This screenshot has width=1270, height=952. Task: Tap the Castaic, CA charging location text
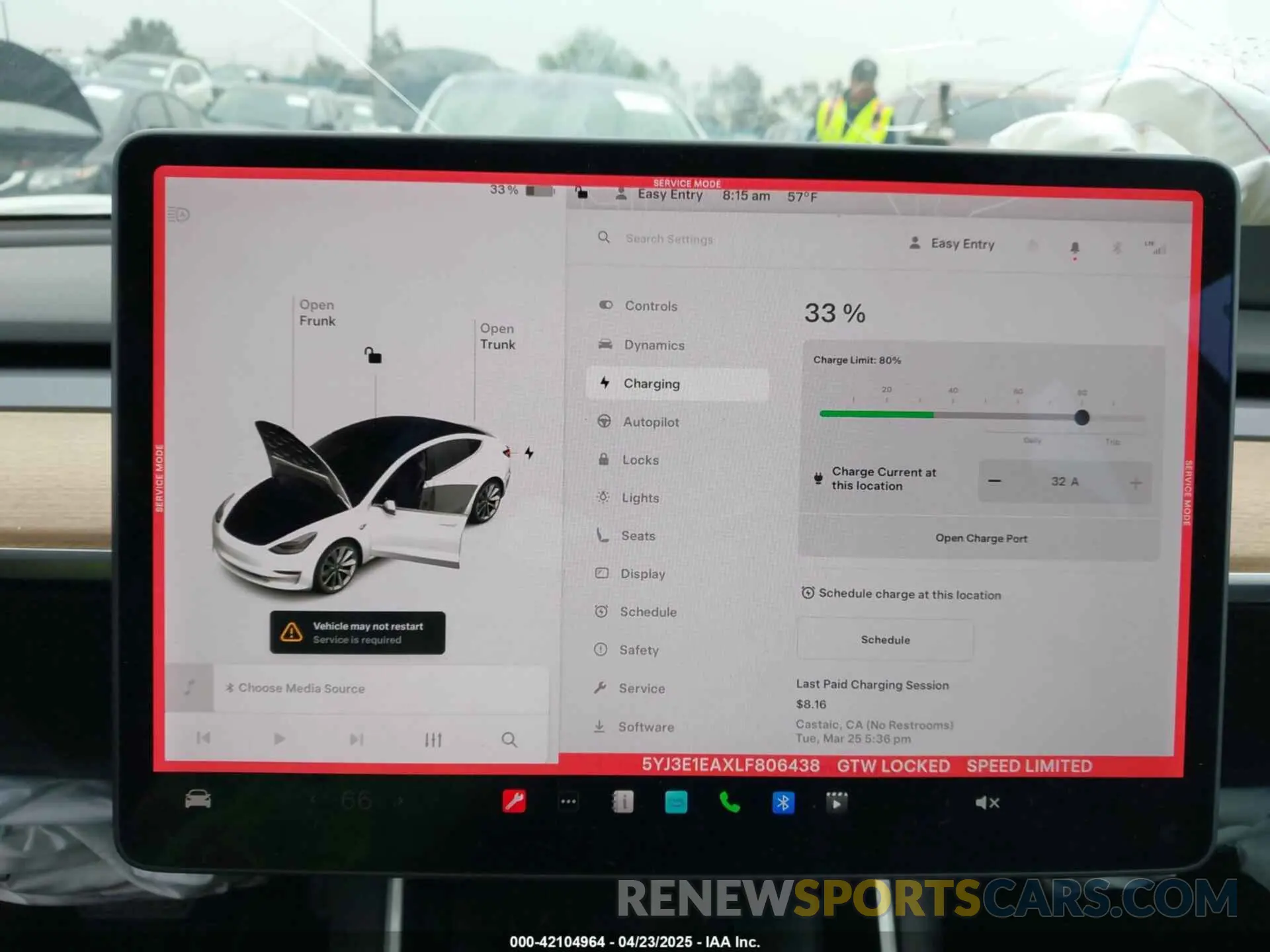(874, 725)
